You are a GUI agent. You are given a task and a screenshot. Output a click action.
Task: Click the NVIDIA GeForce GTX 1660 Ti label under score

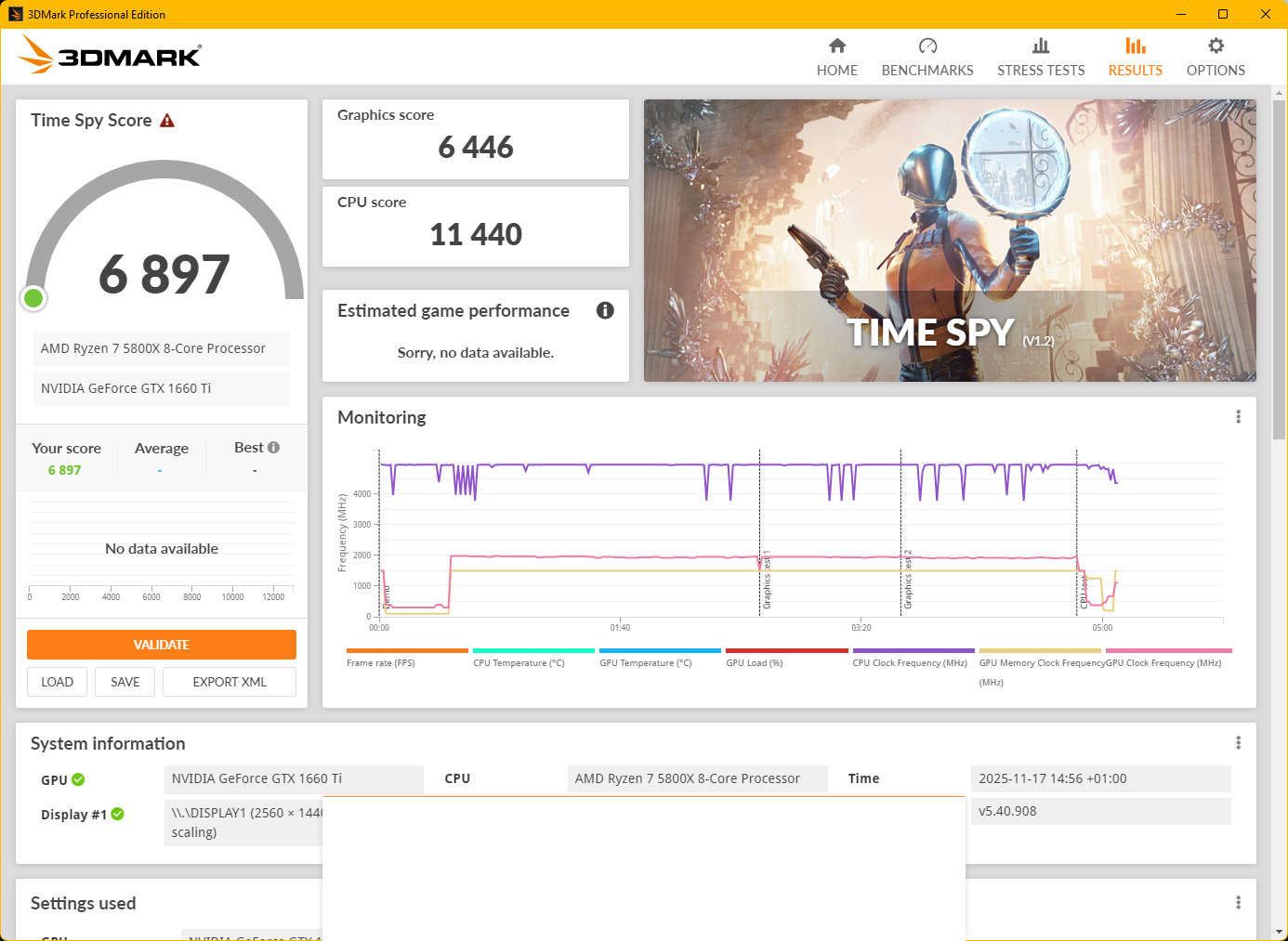162,388
